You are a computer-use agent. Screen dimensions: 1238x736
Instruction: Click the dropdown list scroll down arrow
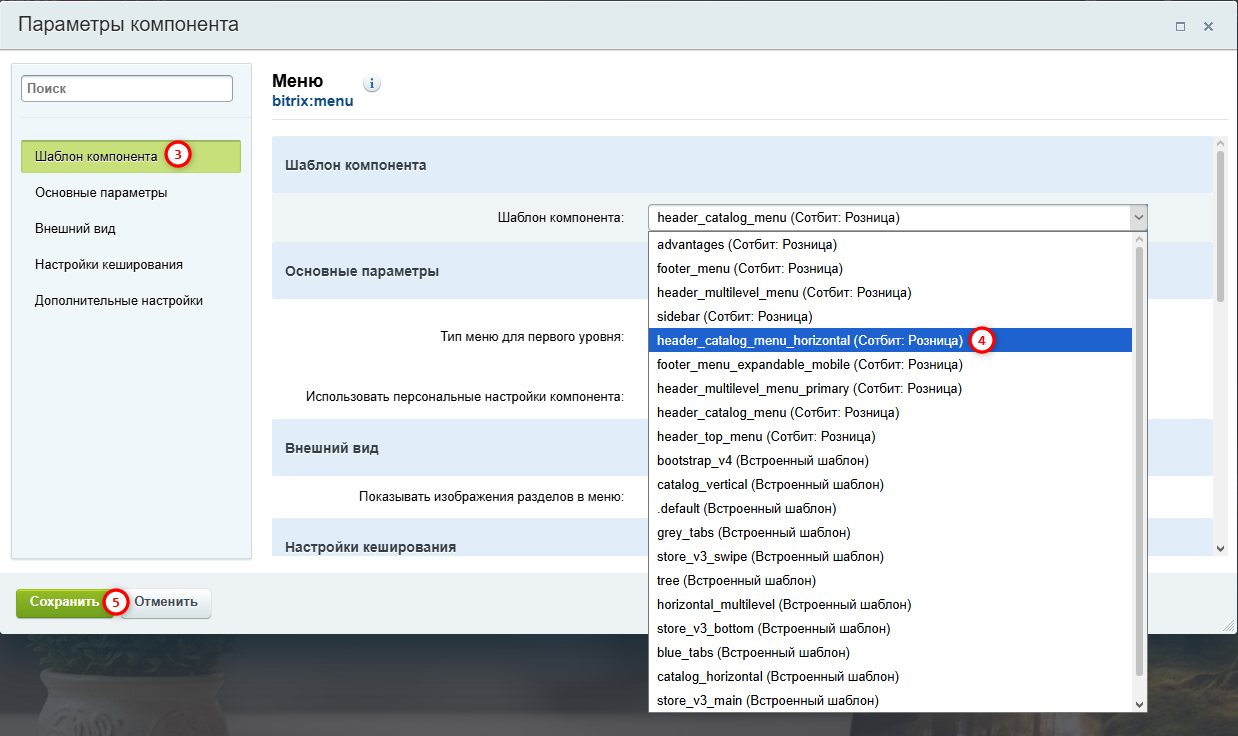(1139, 703)
